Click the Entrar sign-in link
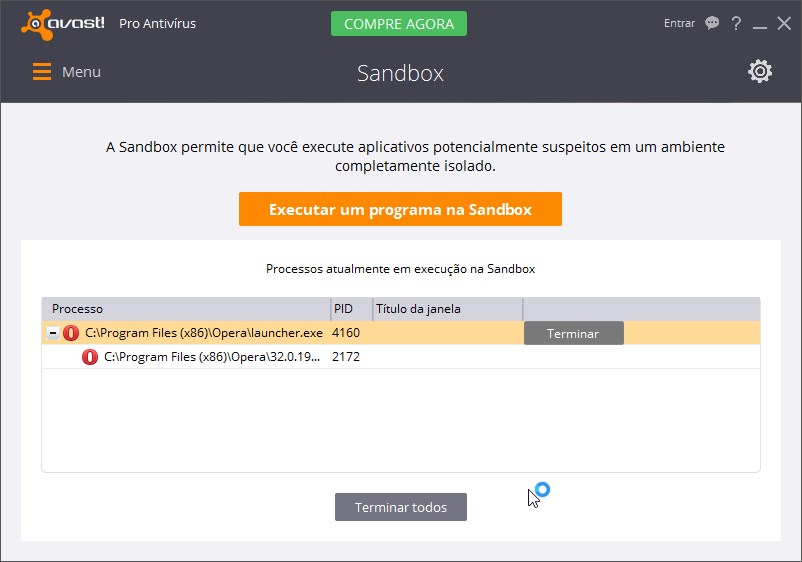802x562 pixels. (679, 23)
